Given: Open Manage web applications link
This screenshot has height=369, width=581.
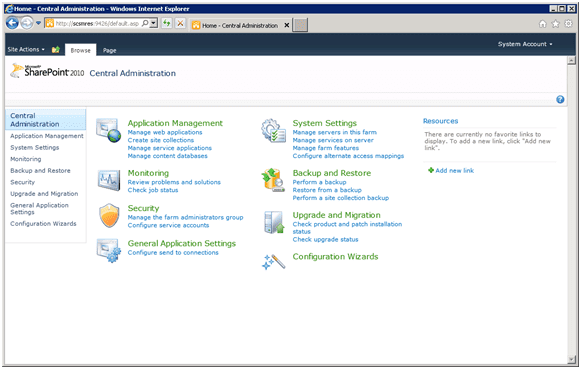Looking at the screenshot, I should (x=165, y=132).
